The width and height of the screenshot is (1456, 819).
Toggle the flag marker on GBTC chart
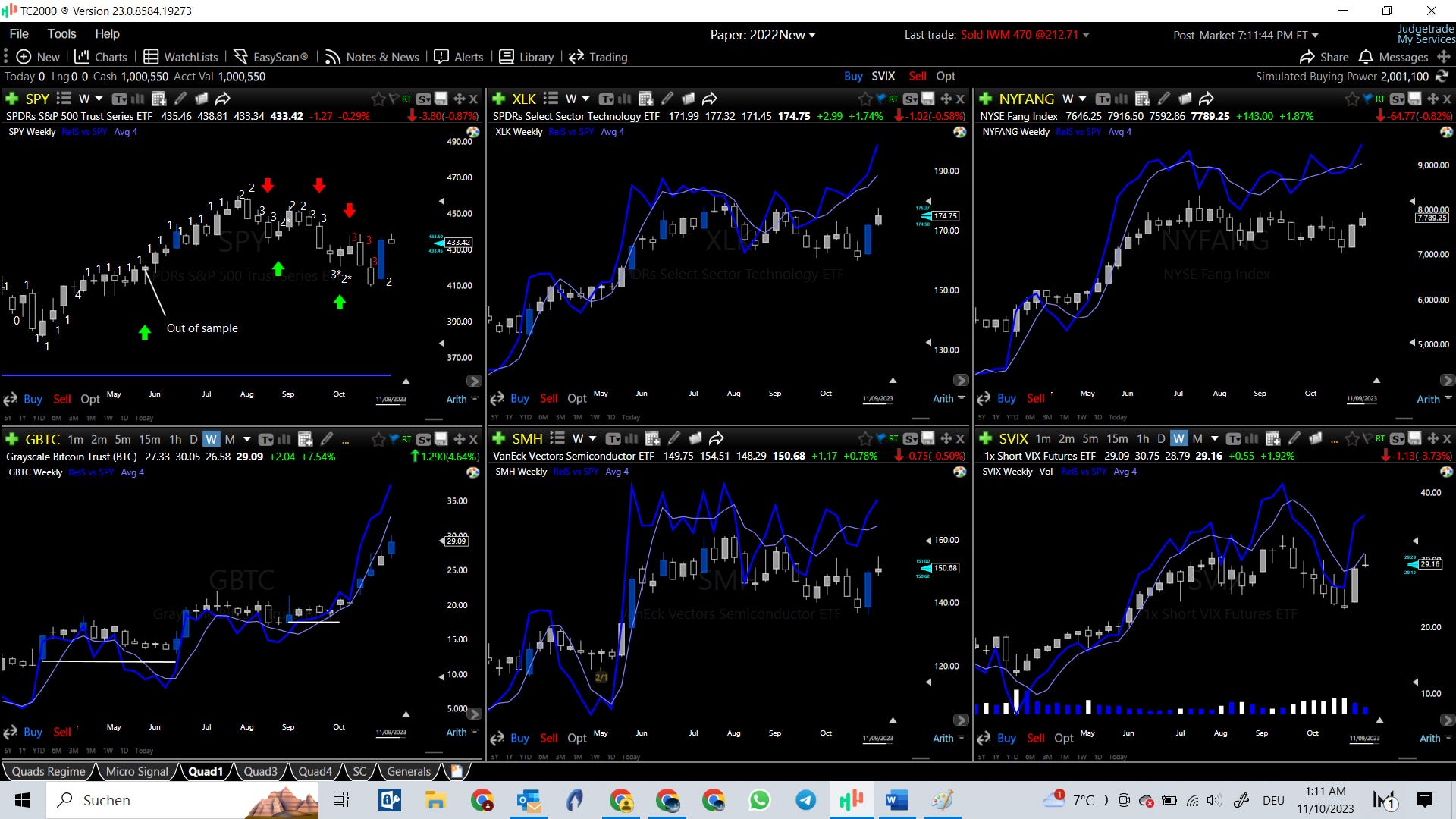point(394,439)
